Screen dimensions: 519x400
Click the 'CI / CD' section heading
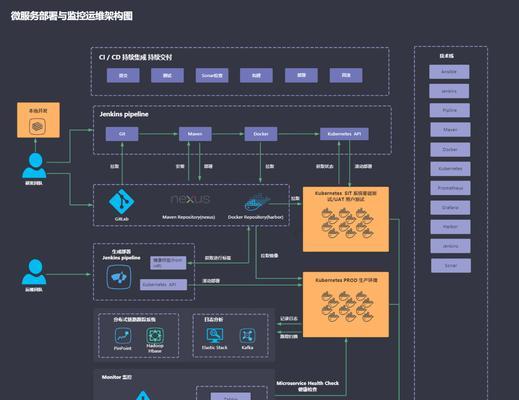tap(135, 57)
